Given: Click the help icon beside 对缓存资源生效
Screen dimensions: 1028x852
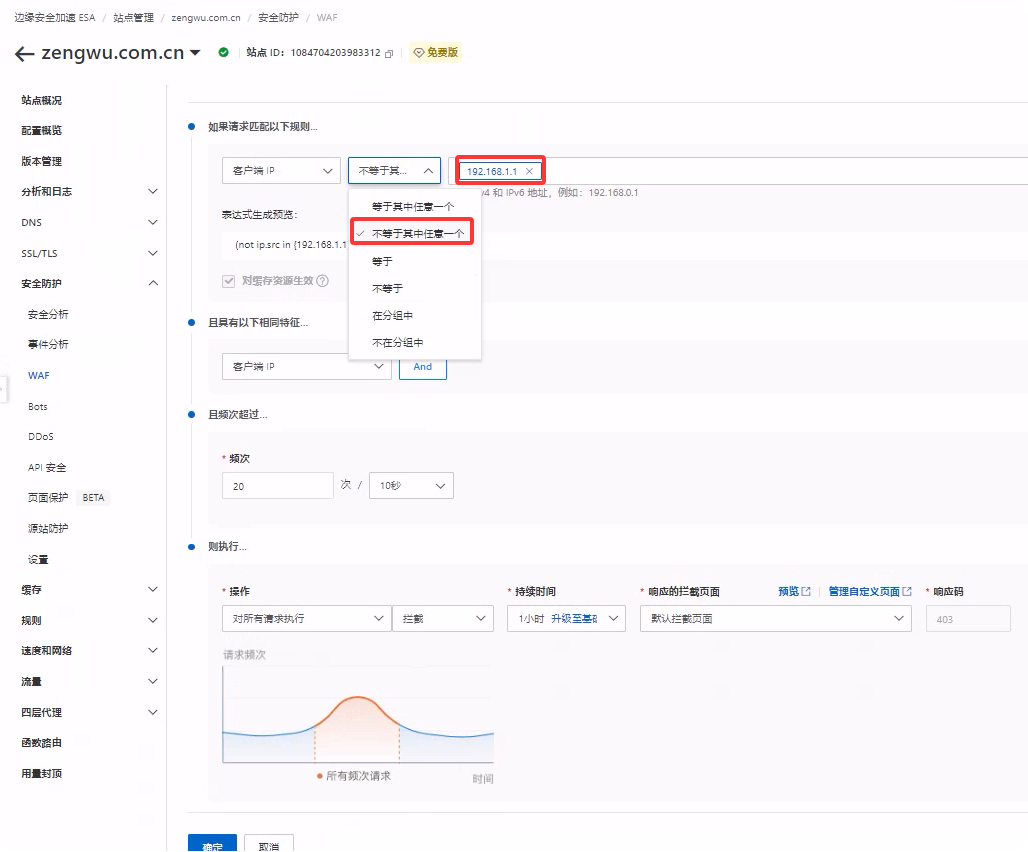Looking at the screenshot, I should (323, 281).
